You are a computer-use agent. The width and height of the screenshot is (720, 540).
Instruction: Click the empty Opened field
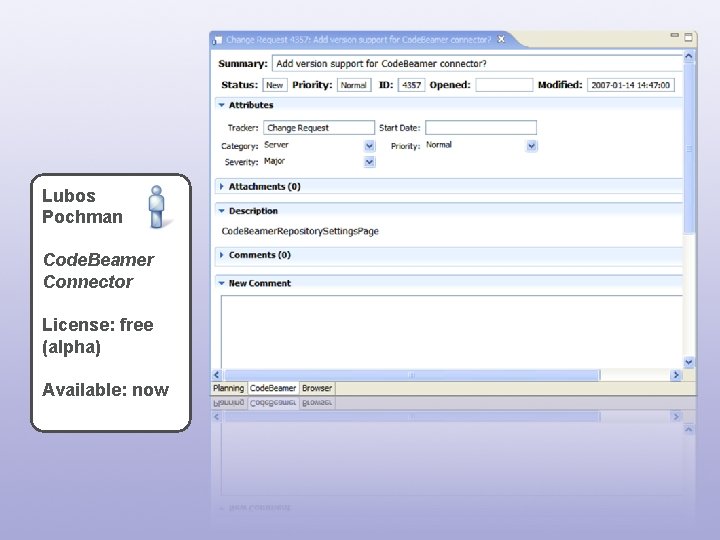click(x=504, y=85)
